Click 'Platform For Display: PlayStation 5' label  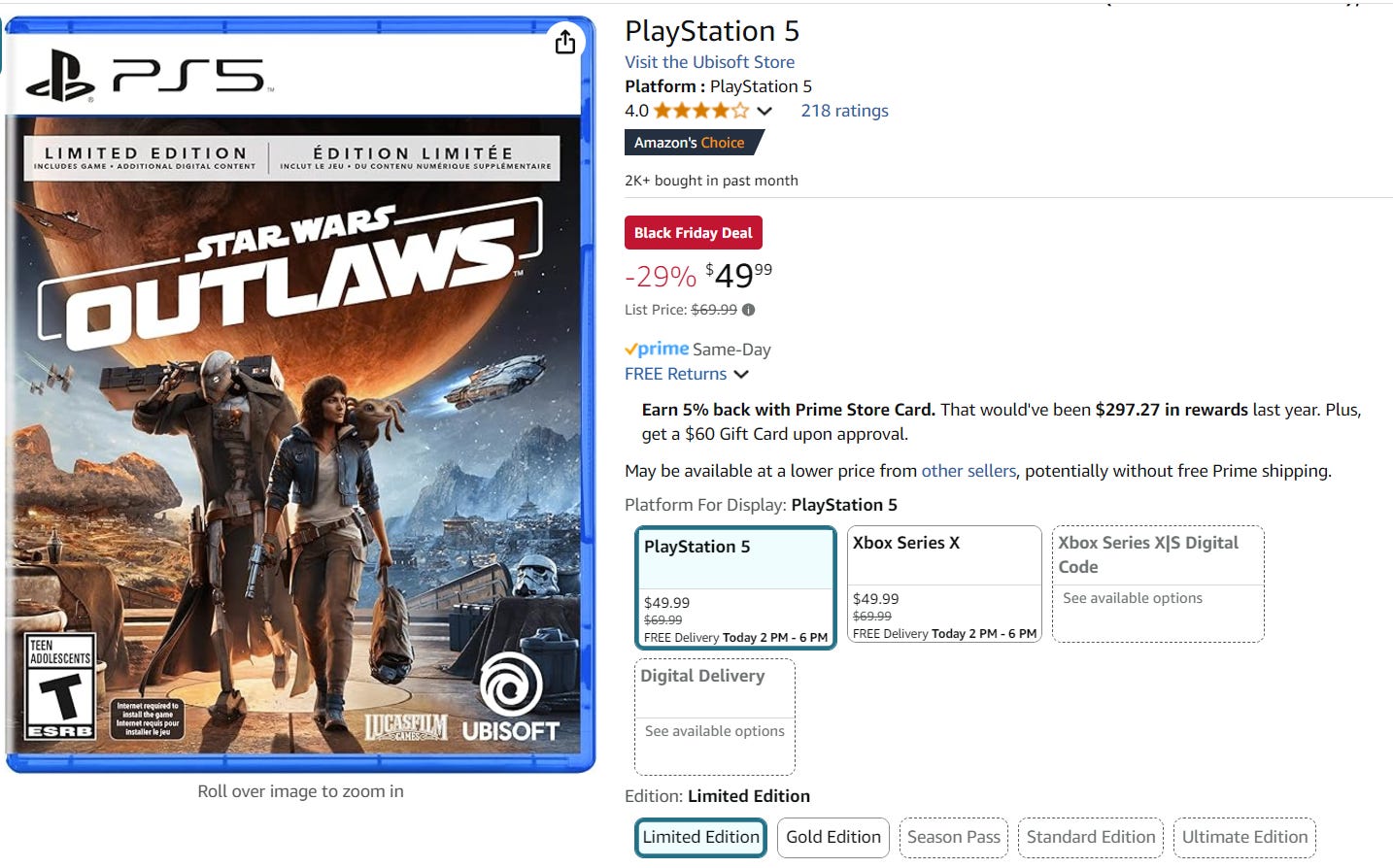click(761, 505)
